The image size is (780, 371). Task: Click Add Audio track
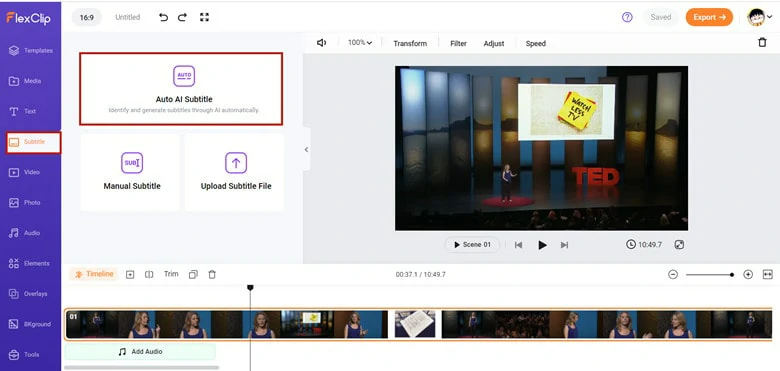(140, 352)
